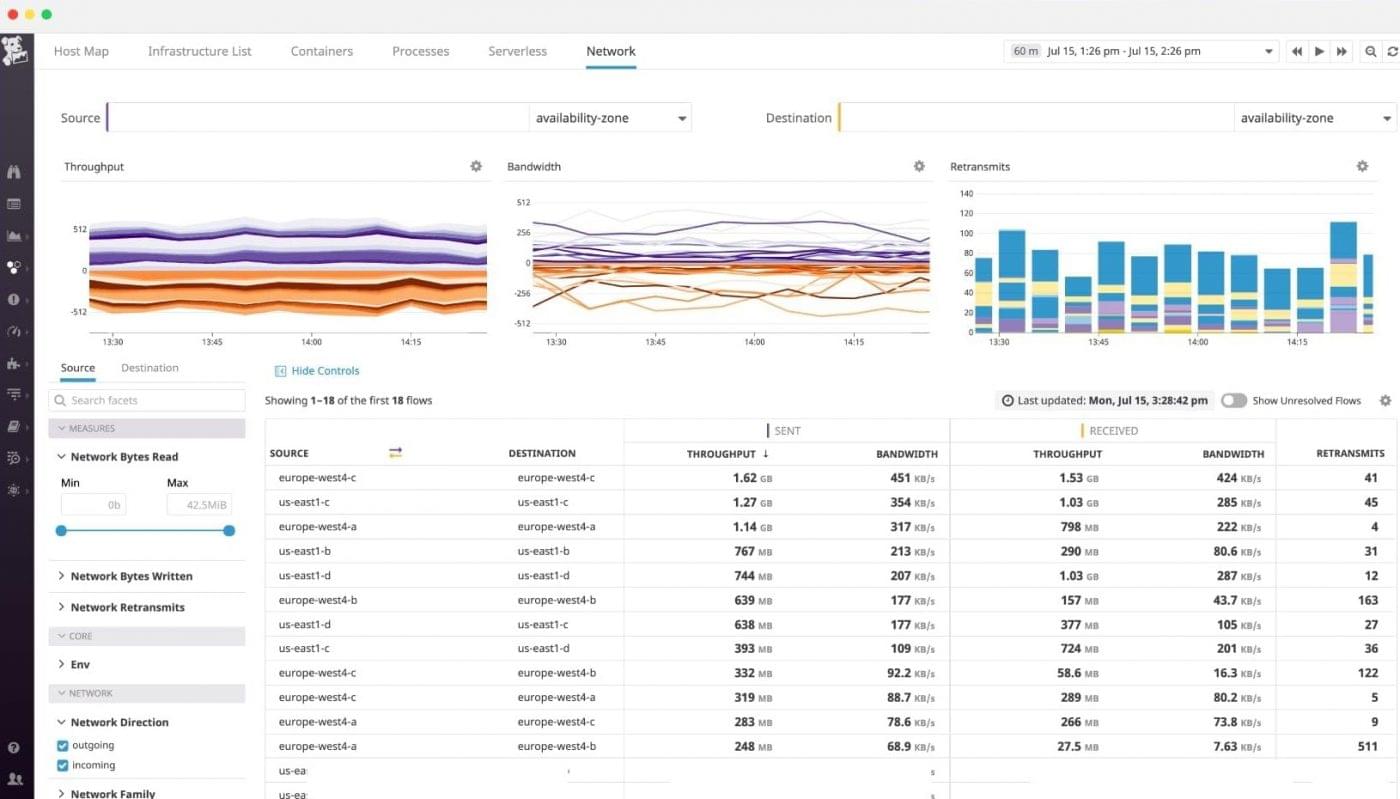Open the Containers tab

[321, 51]
